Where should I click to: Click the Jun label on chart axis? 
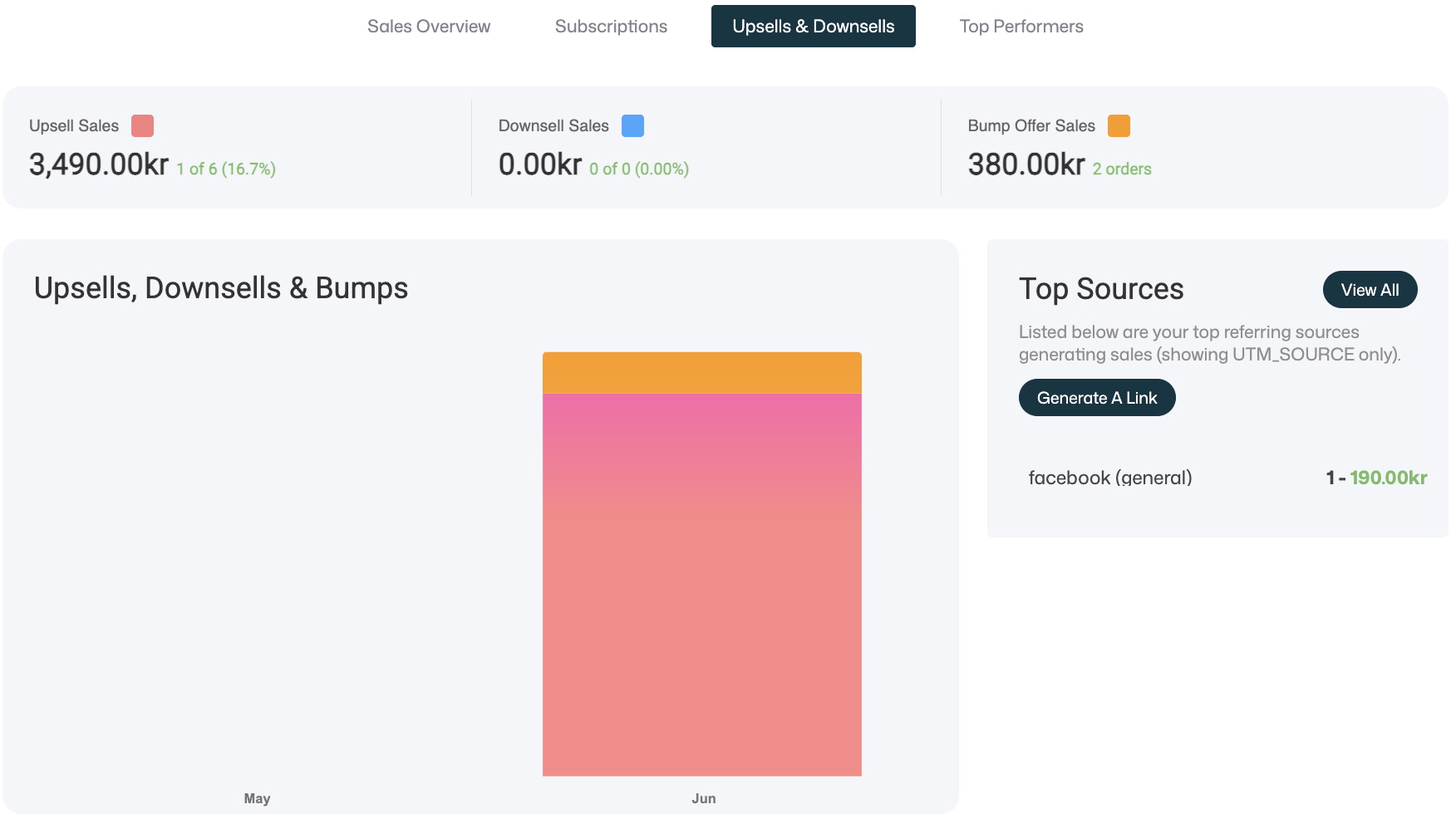[704, 798]
